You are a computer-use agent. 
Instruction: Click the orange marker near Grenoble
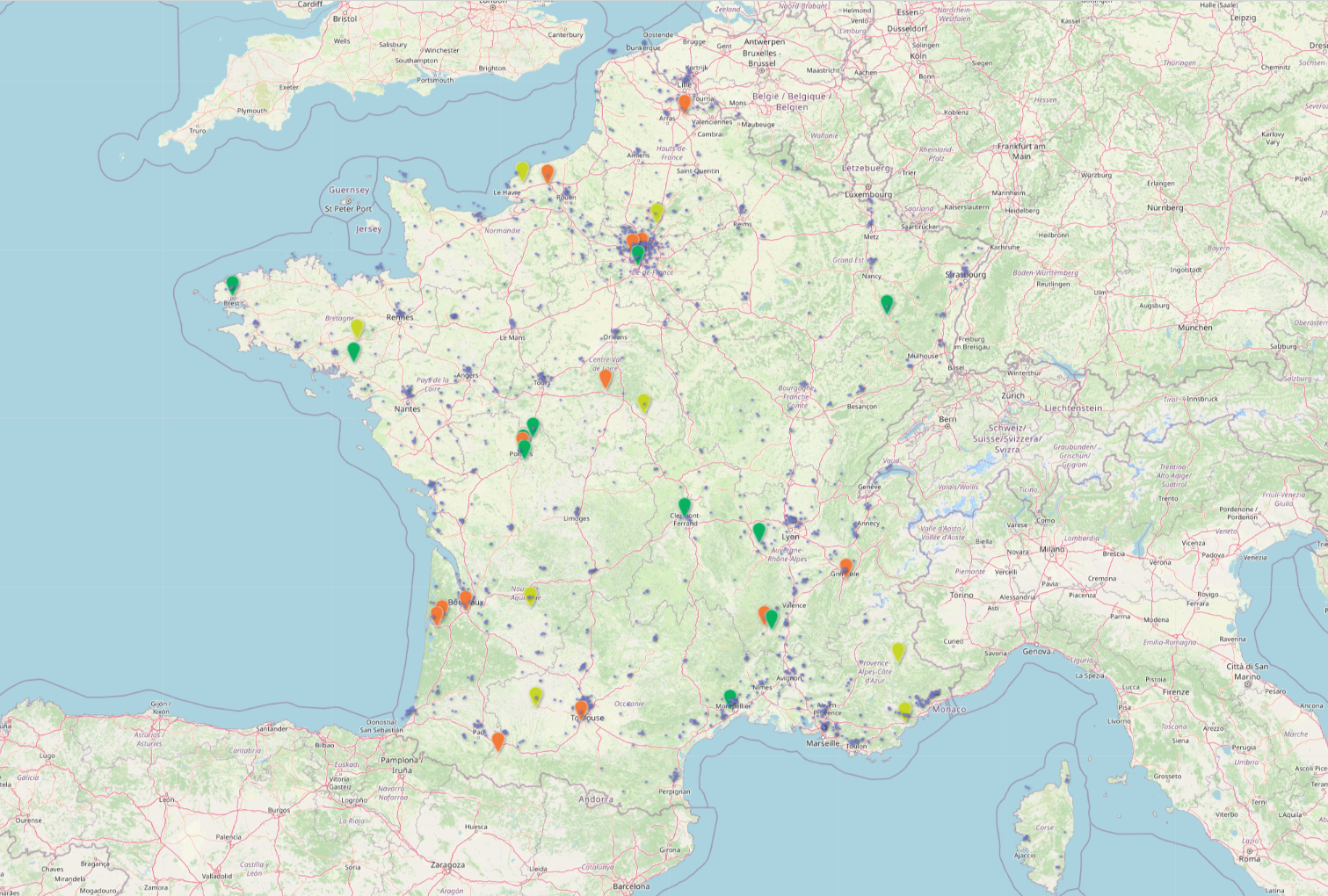click(845, 565)
